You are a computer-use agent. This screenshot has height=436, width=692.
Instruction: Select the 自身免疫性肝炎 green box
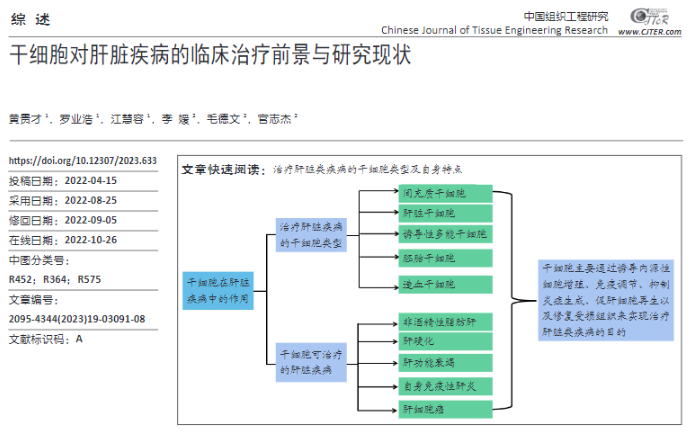click(446, 385)
